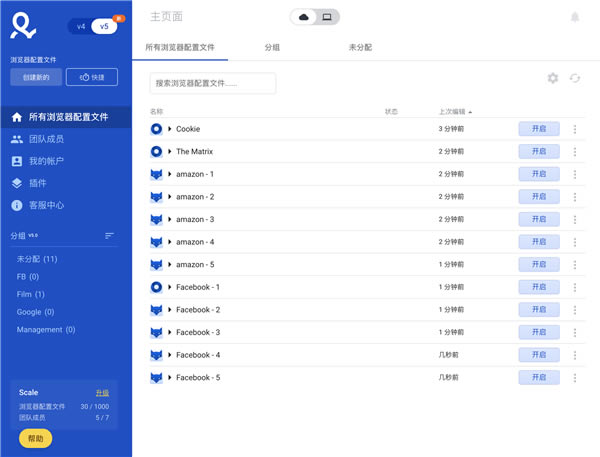
Task: Click the fox icon of amazon - 1
Action: (156, 174)
